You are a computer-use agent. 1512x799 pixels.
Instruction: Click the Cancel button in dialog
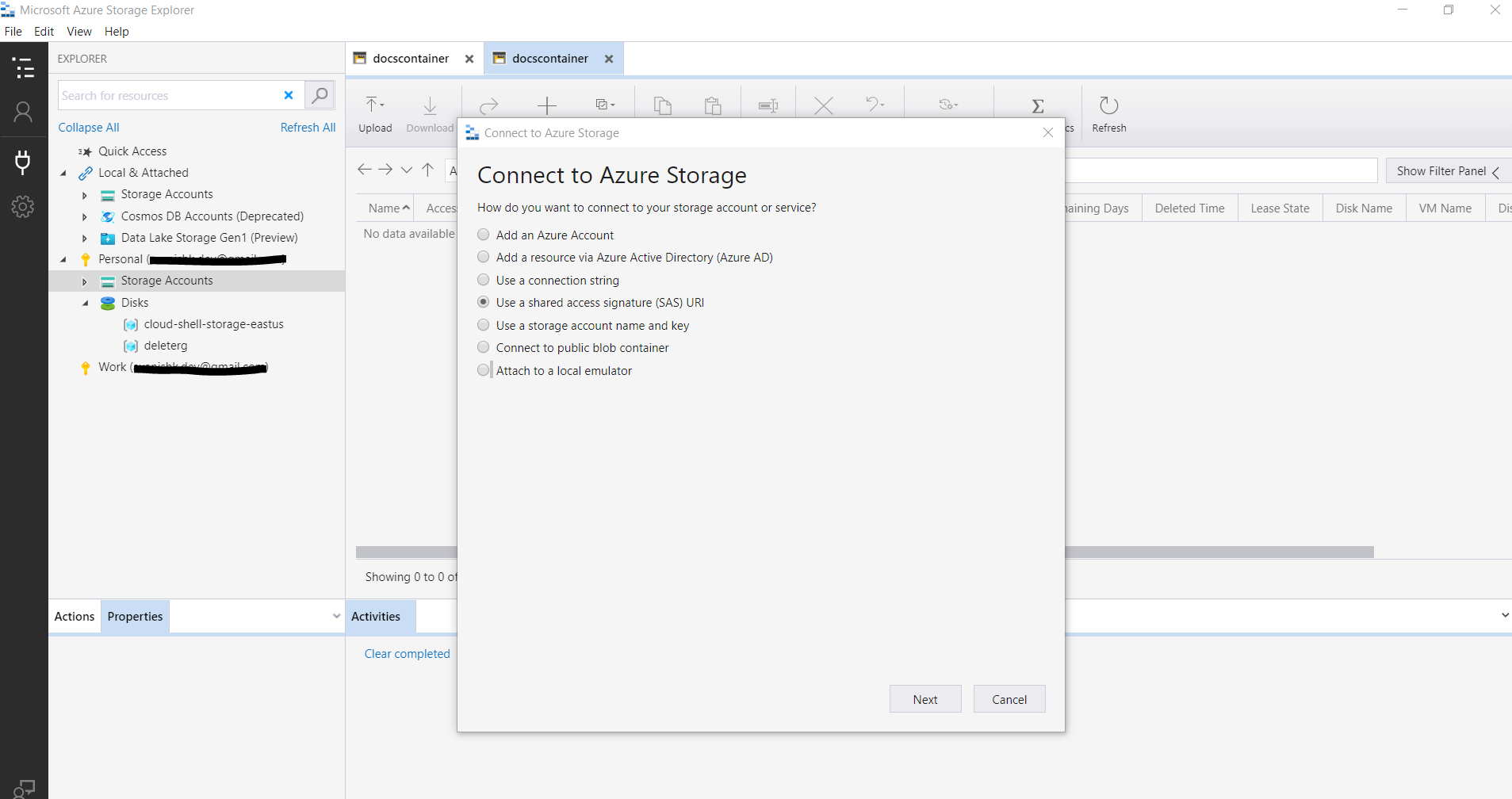(x=1009, y=699)
